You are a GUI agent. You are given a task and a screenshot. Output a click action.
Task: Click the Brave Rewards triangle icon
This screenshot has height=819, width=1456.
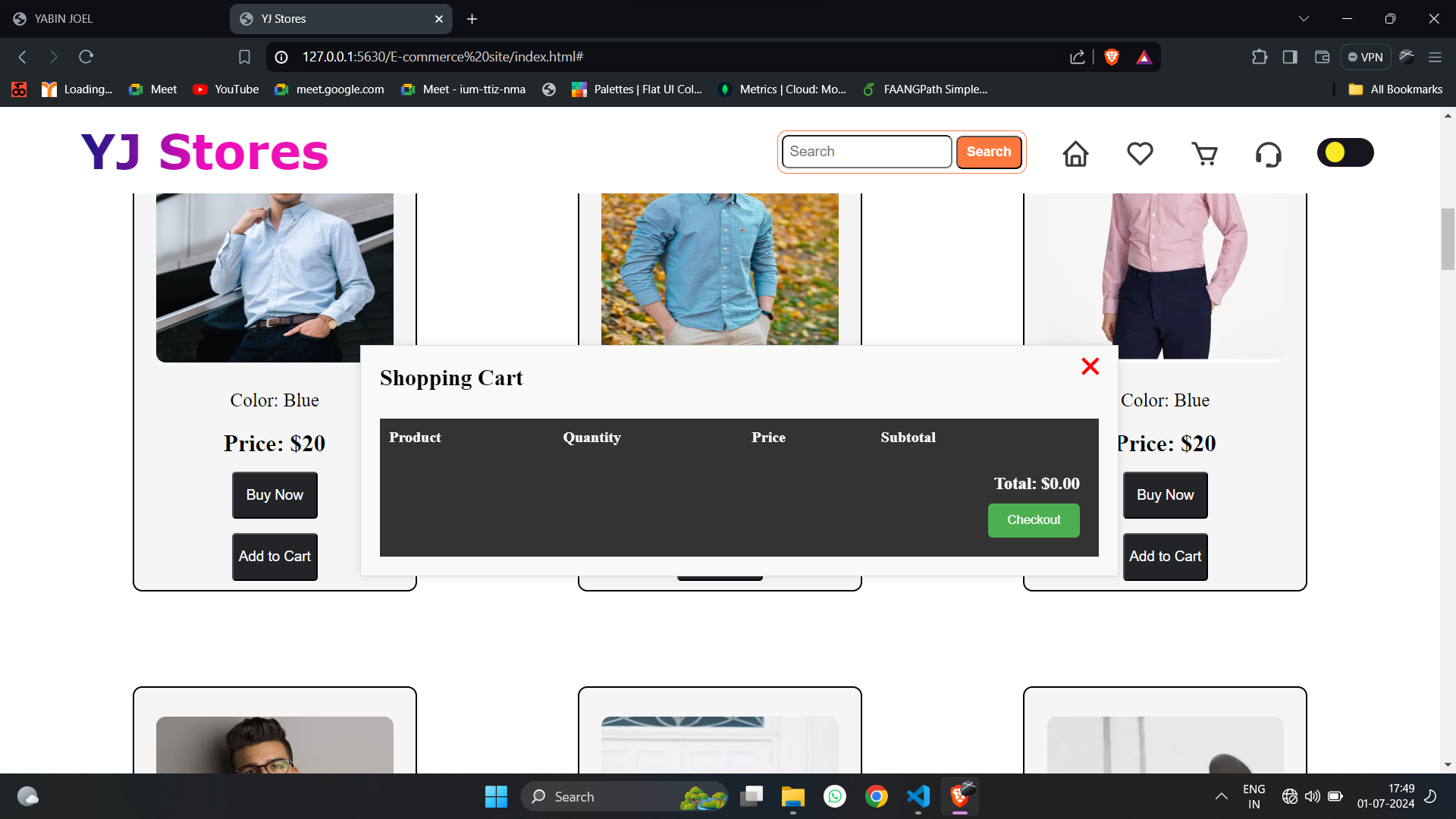point(1144,56)
